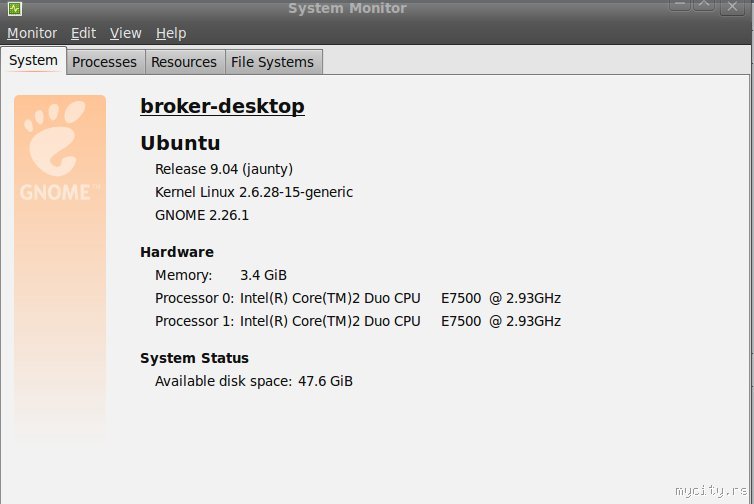This screenshot has width=754, height=504.
Task: Click the Kernel Linux version text
Action: [254, 192]
